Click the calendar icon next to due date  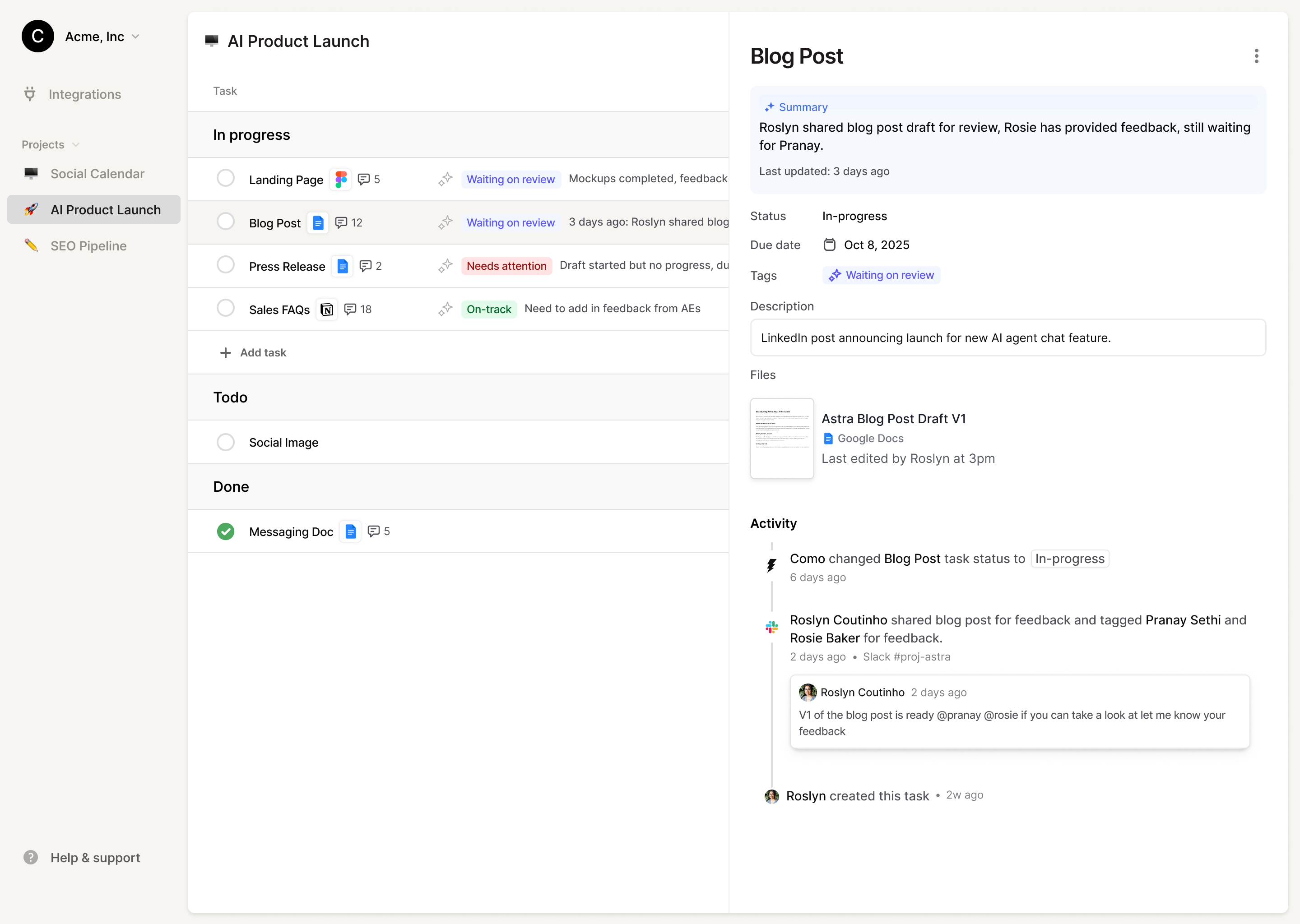(829, 245)
